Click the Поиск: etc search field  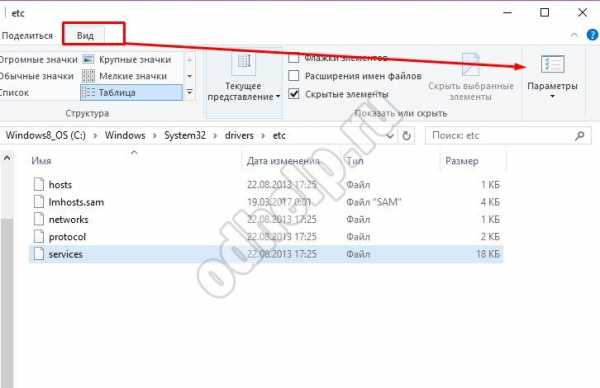pyautogui.click(x=501, y=135)
